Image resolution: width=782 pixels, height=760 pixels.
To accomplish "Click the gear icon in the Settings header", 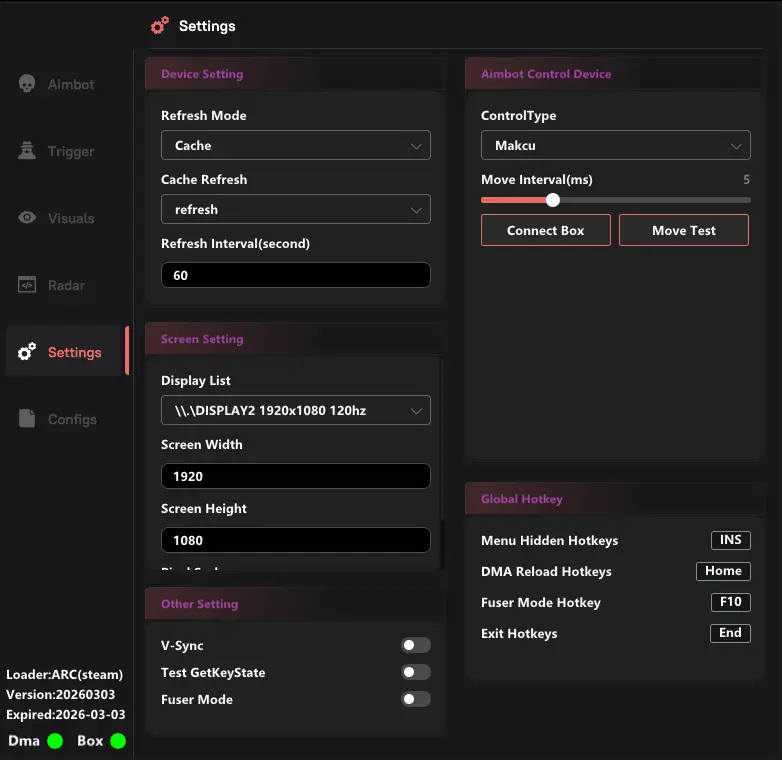I will tap(160, 26).
